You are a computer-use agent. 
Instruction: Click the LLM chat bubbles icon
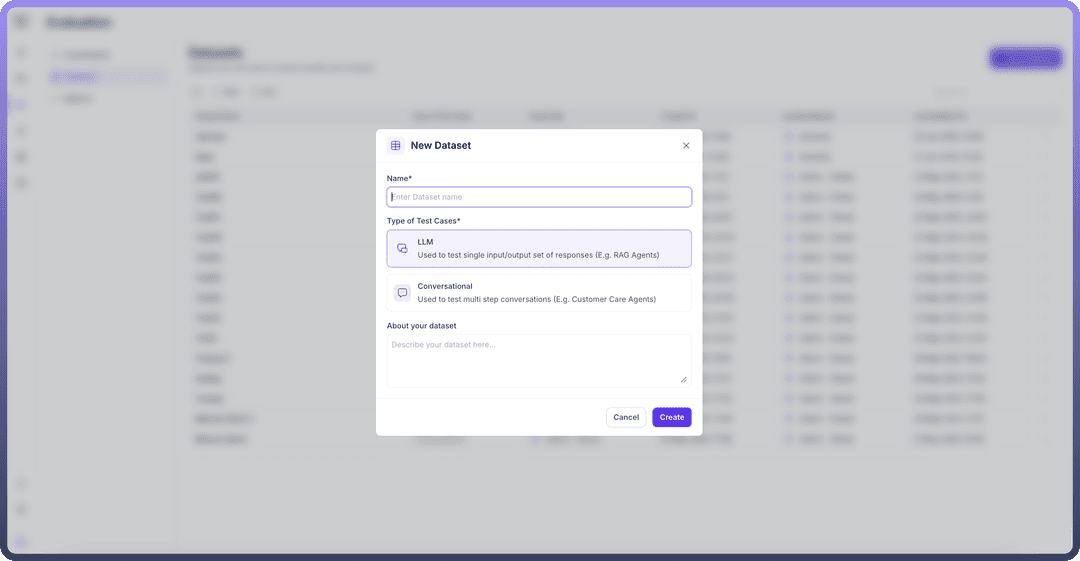402,249
